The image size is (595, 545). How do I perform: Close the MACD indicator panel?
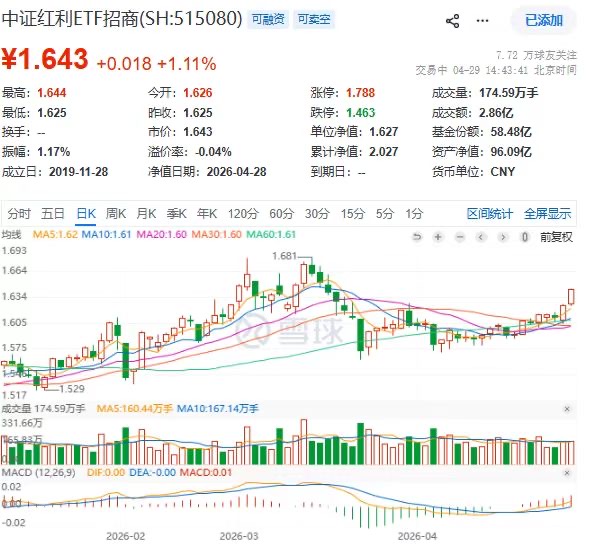tap(567, 473)
